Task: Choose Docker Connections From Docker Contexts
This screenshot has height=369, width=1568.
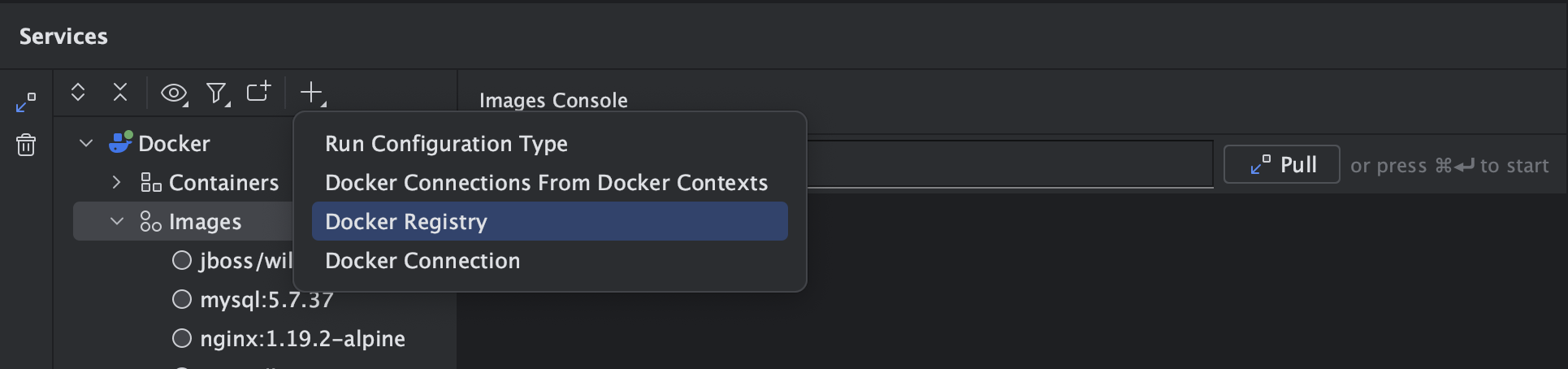Action: [546, 183]
